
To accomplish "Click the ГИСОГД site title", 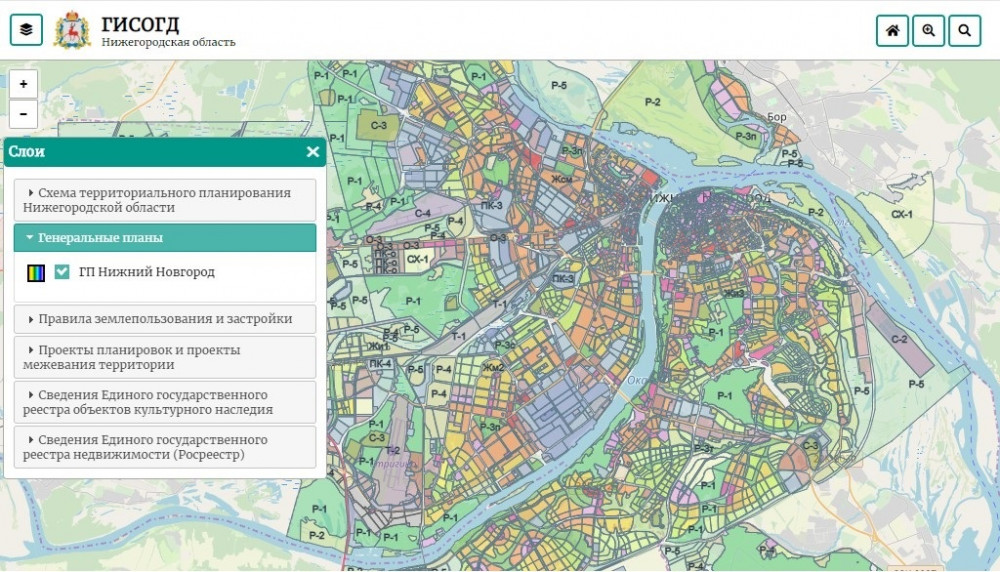I will tap(141, 24).
